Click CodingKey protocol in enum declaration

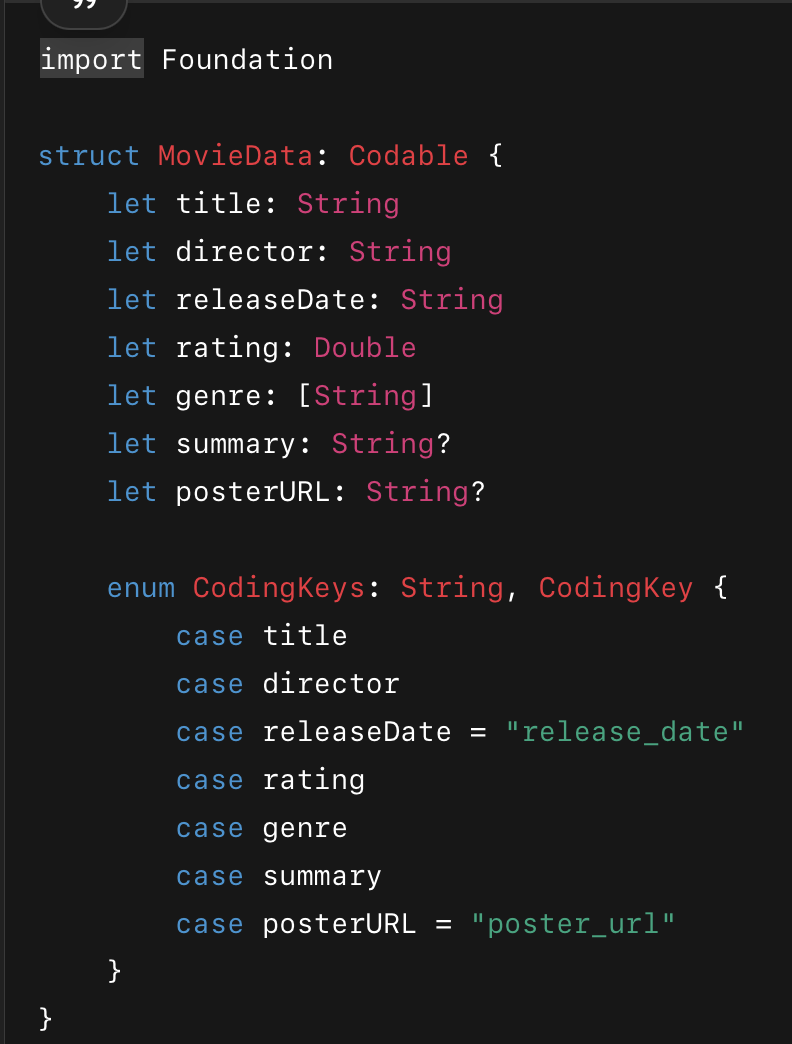pyautogui.click(x=615, y=588)
